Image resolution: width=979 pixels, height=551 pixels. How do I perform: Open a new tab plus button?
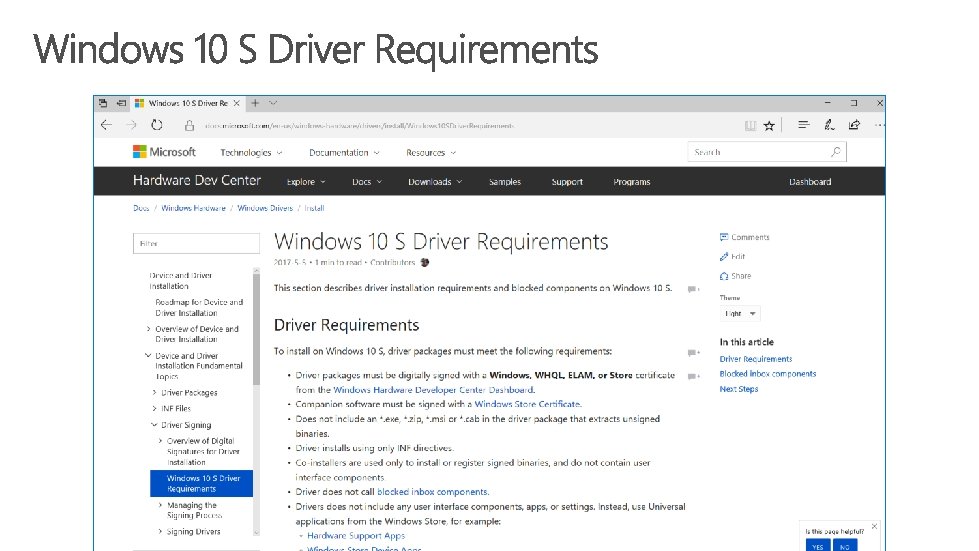pos(255,103)
